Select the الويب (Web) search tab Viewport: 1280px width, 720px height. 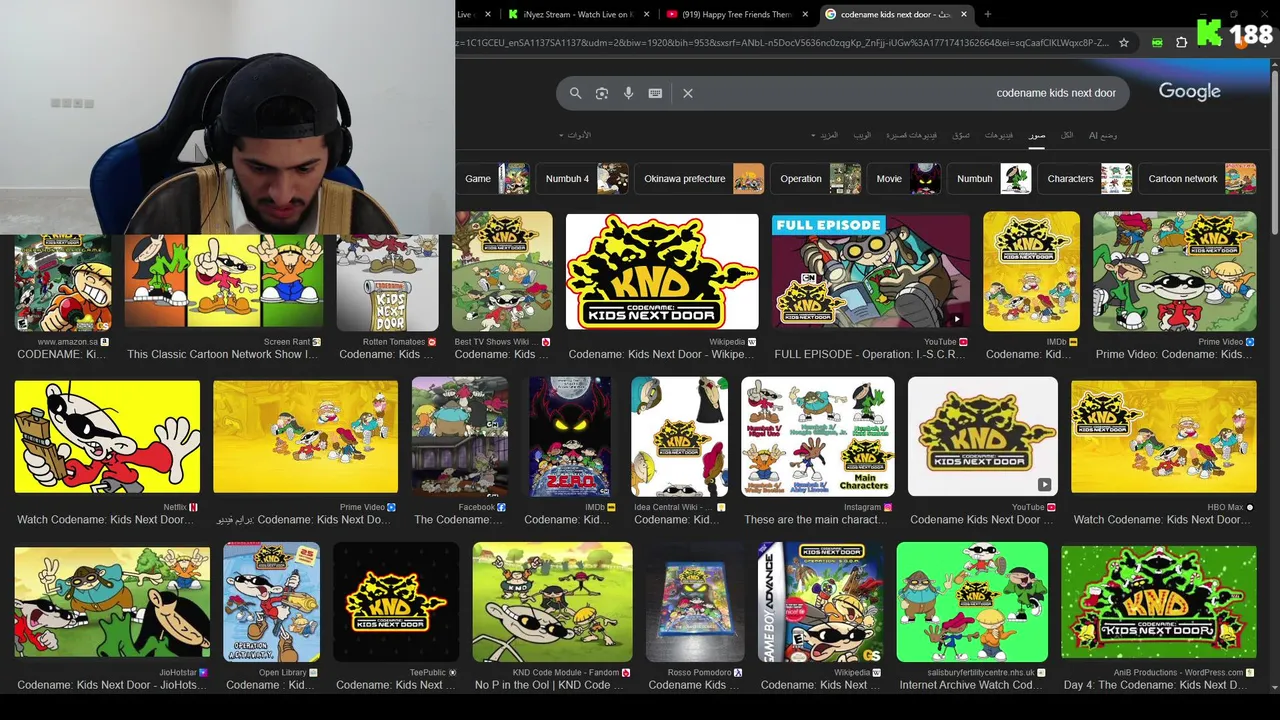[x=862, y=135]
